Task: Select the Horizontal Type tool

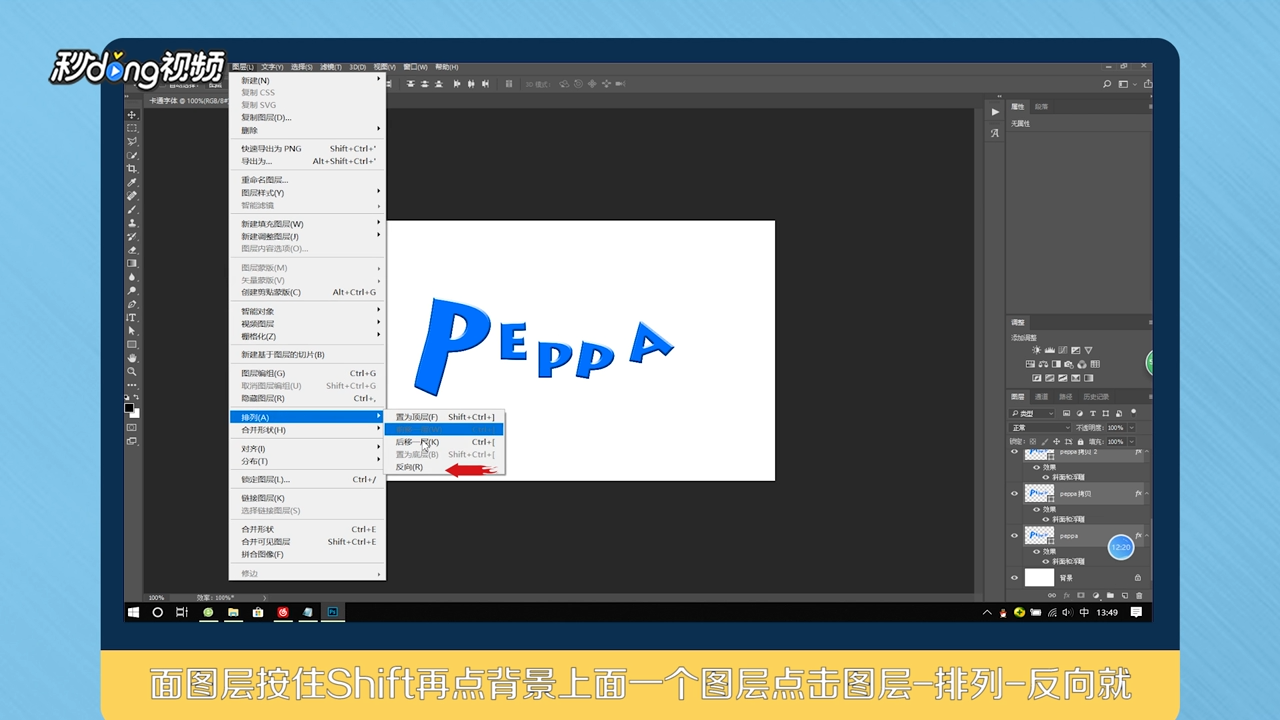Action: pos(131,317)
